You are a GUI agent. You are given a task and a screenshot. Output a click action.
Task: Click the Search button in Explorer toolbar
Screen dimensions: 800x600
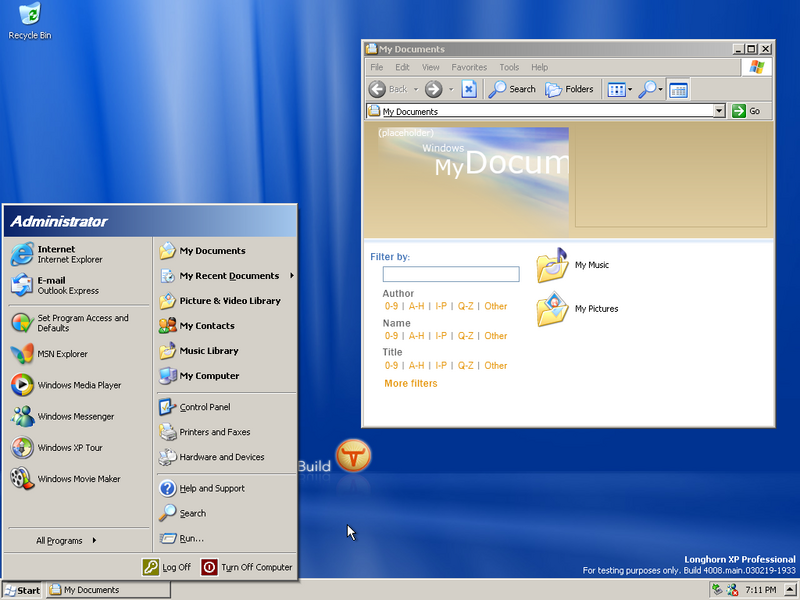[x=512, y=89]
